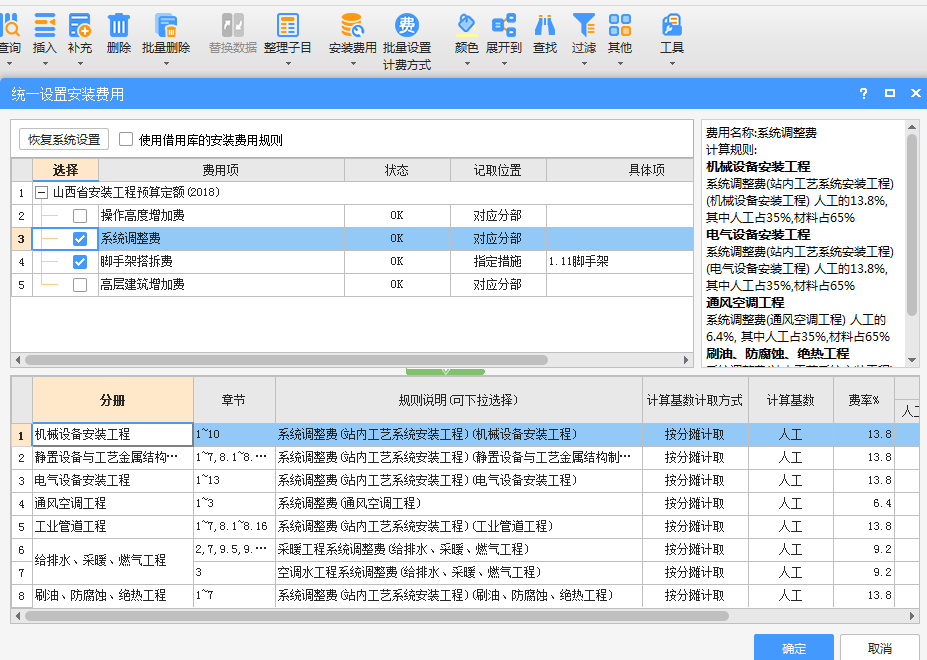Click the 批量设置计费方式 fee icon
Image resolution: width=927 pixels, height=660 pixels.
pyautogui.click(x=407, y=25)
